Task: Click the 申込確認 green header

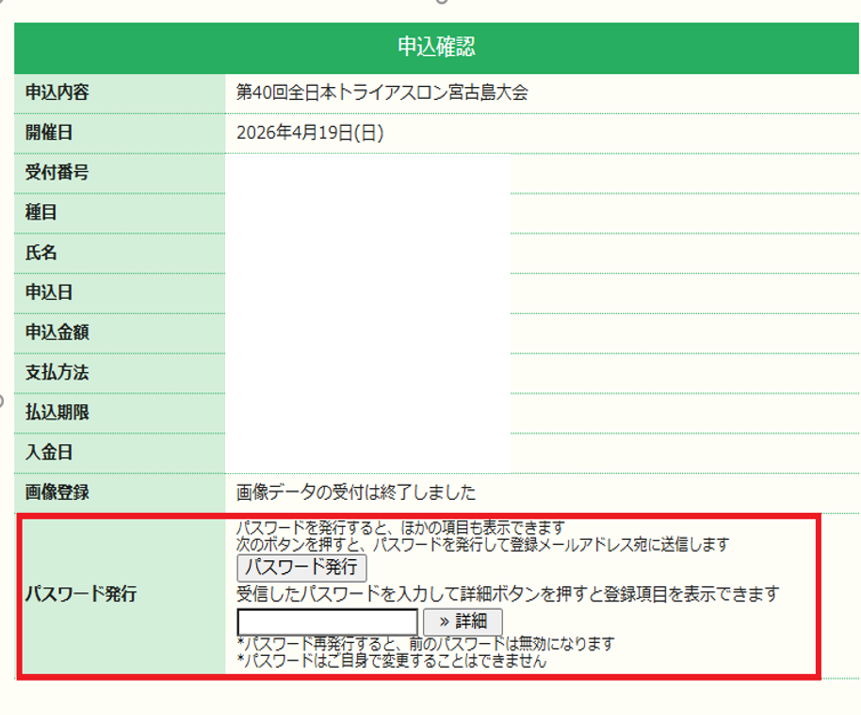Action: 436,46
